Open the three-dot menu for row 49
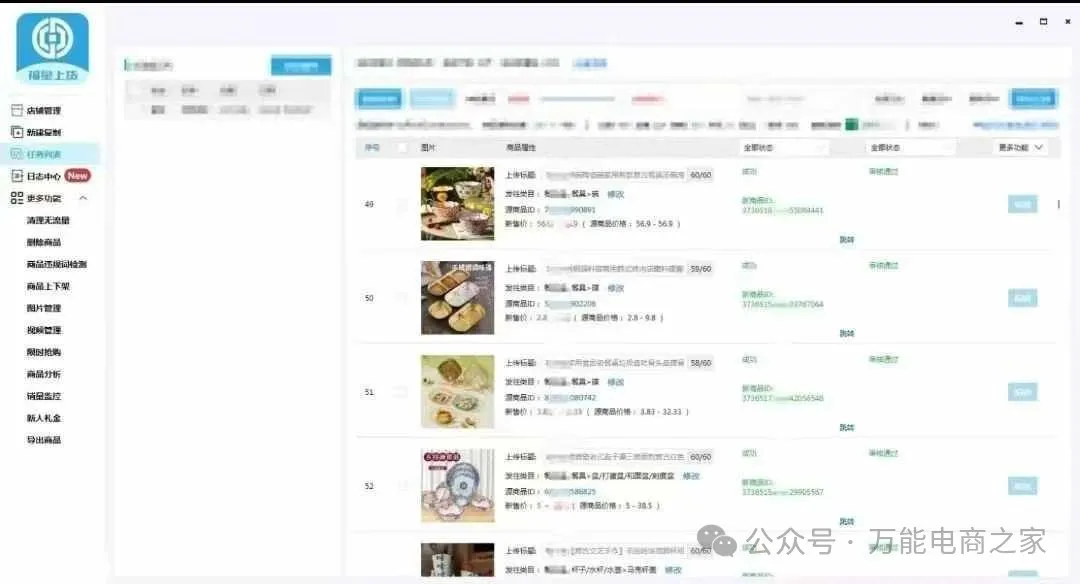 [x=1059, y=204]
